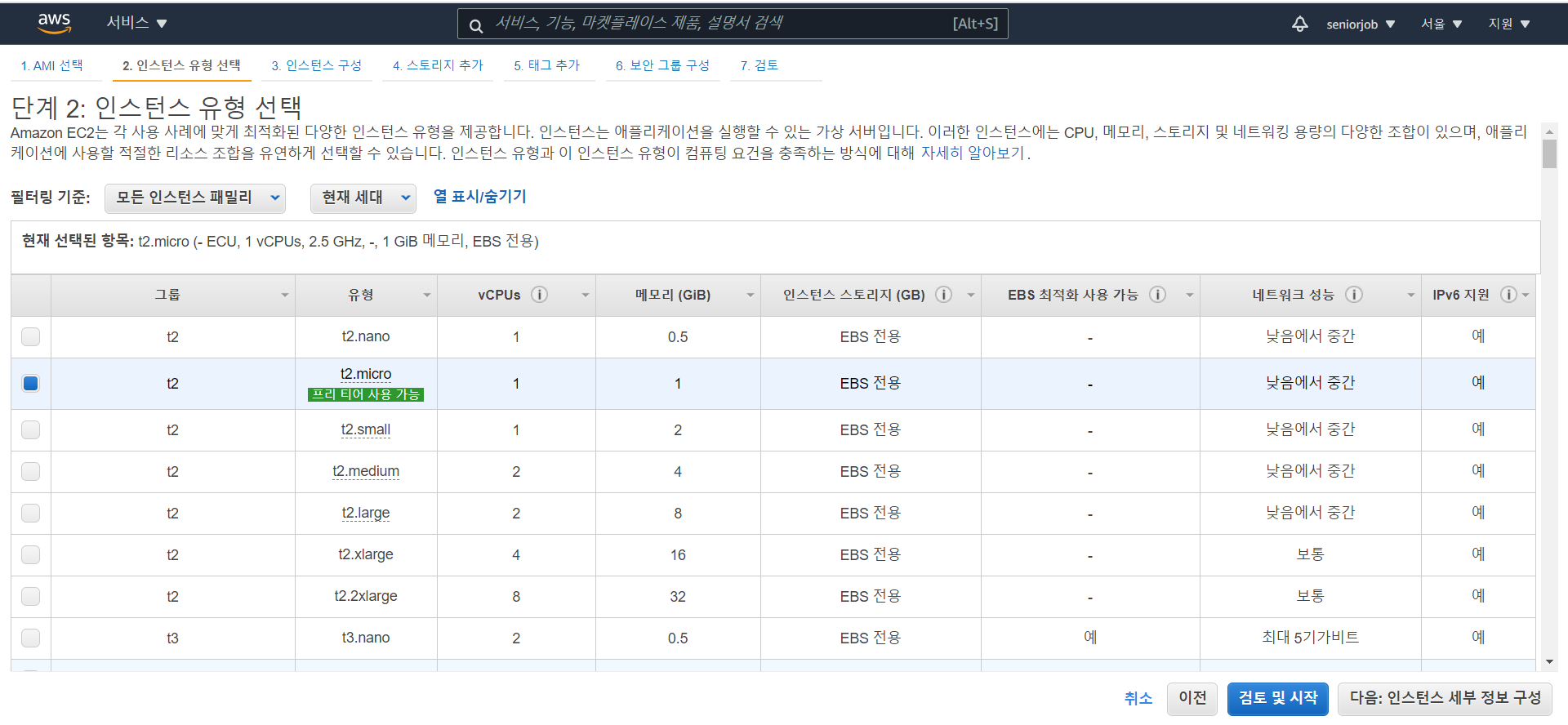Click the t2.nano type cell
Viewport: 1568px width, 725px height.
coord(366,336)
